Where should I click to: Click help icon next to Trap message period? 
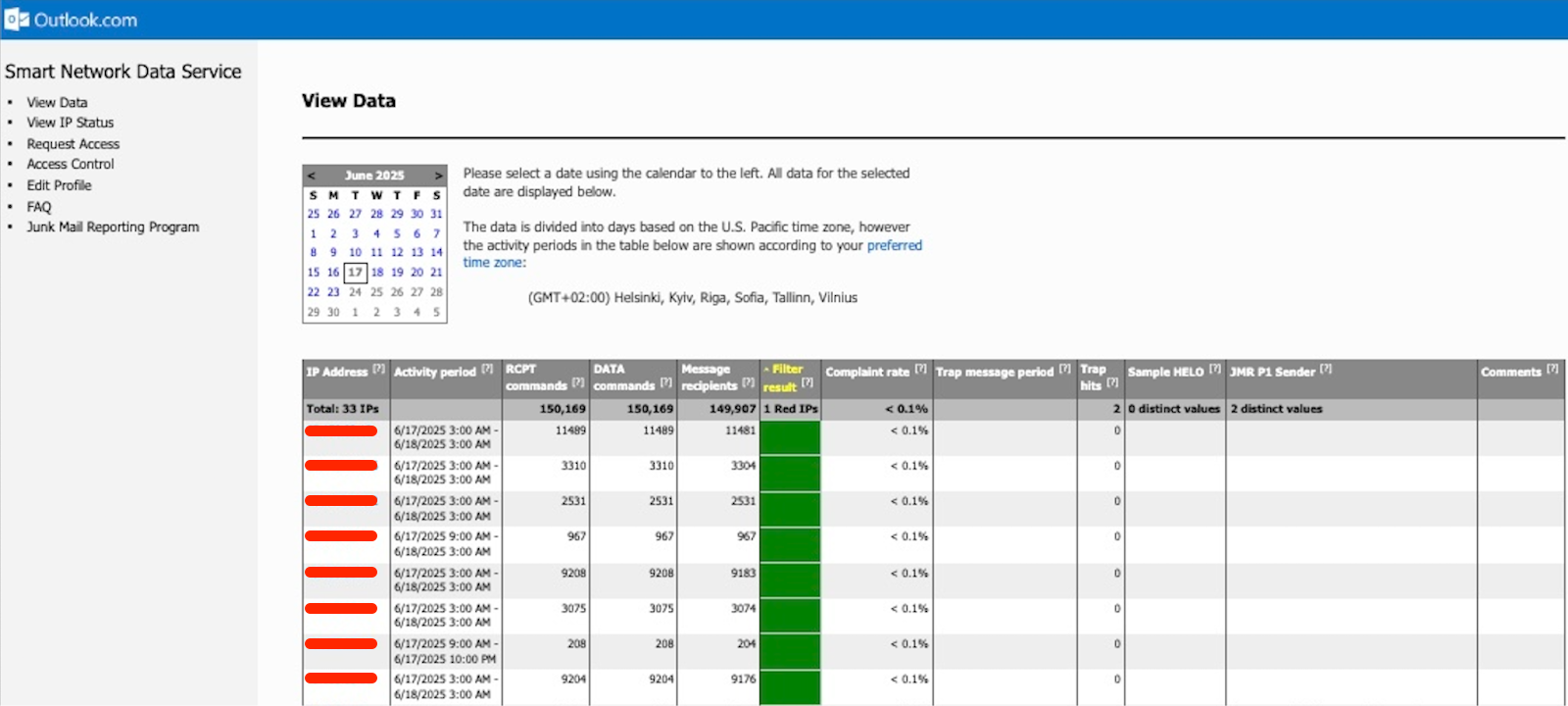(1064, 370)
